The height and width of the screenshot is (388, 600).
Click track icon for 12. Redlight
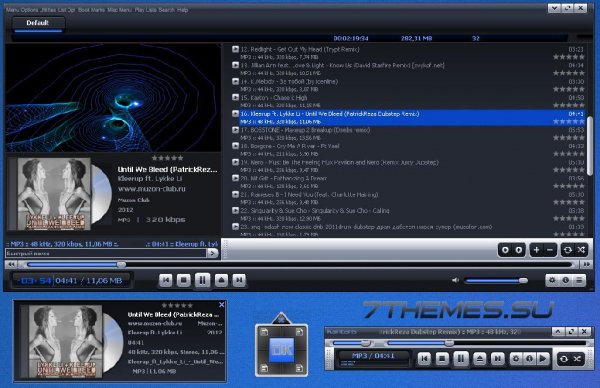point(235,49)
